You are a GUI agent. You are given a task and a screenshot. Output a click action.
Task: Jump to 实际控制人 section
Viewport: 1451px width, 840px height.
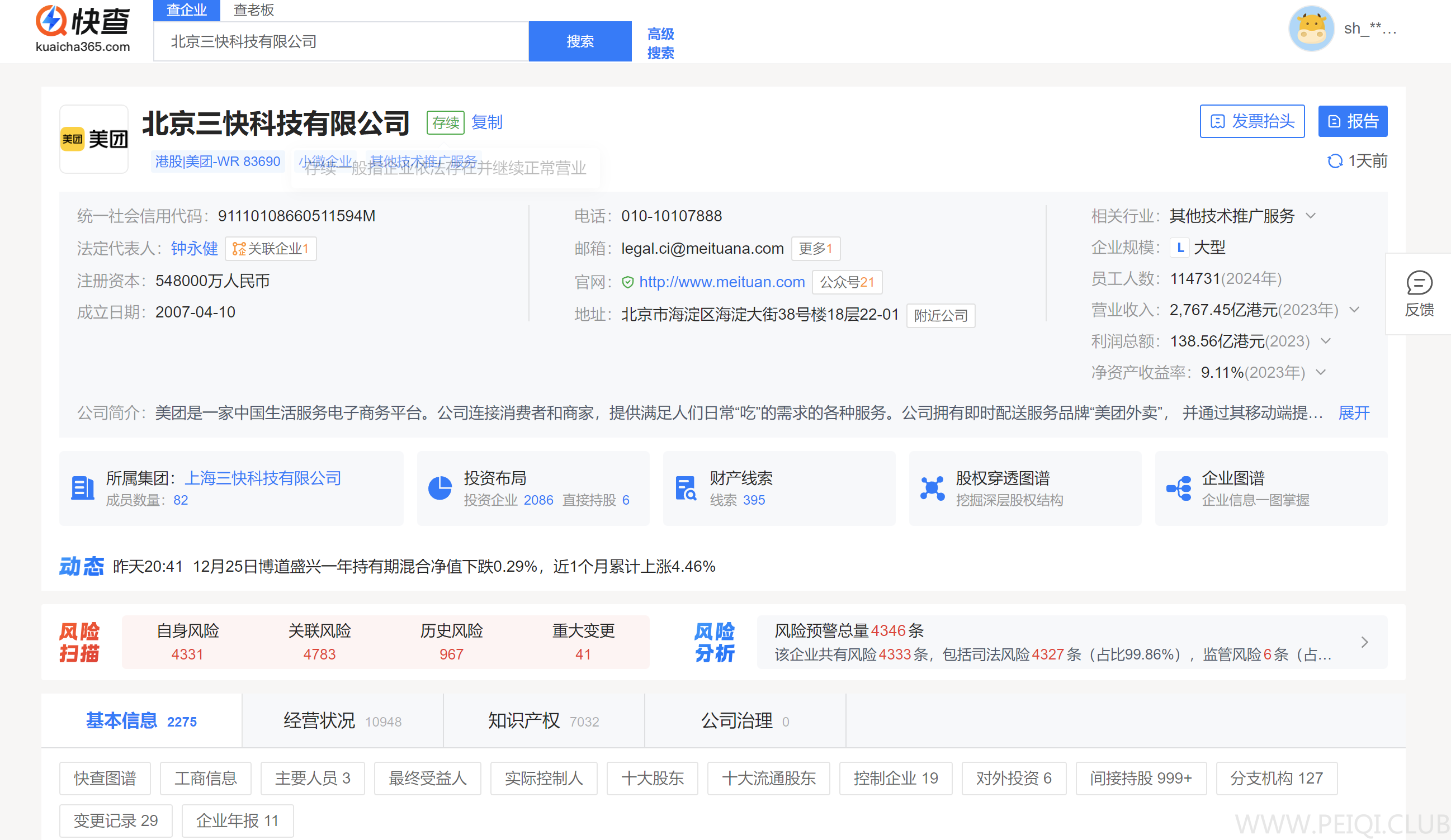click(x=543, y=778)
